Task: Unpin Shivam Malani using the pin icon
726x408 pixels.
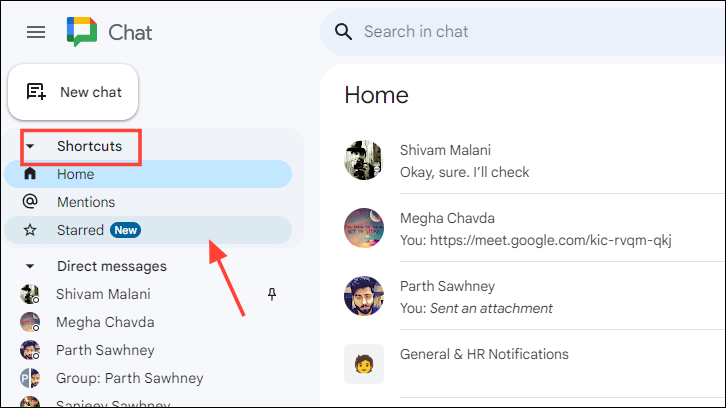Action: coord(272,294)
